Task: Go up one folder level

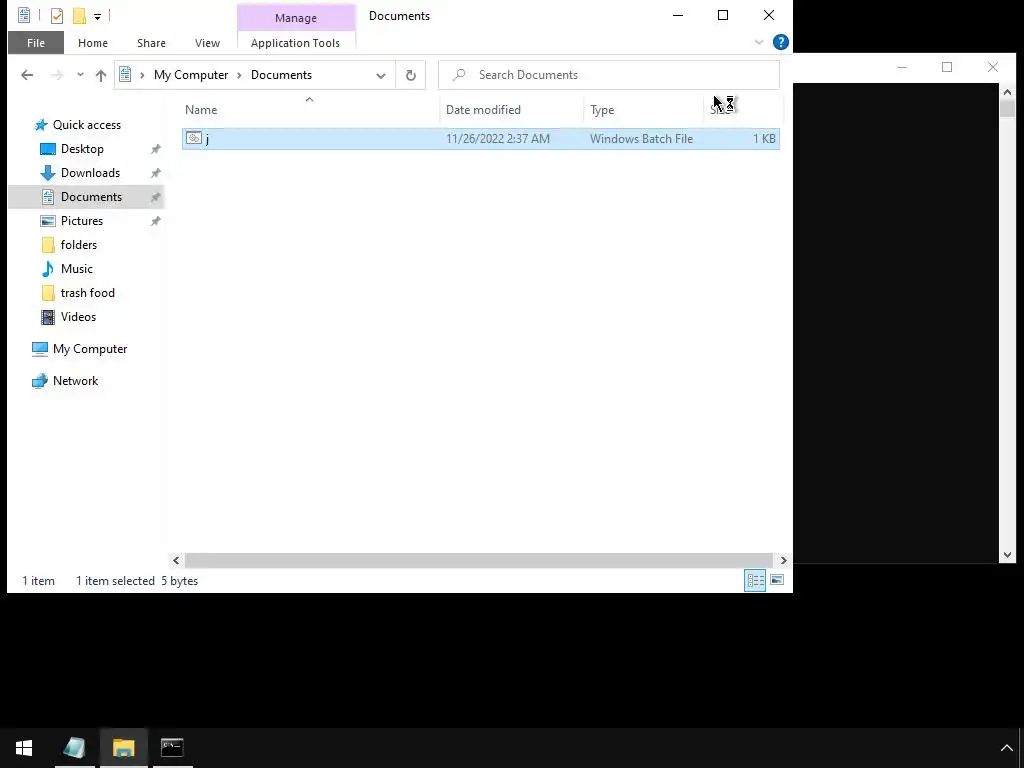Action: (101, 75)
